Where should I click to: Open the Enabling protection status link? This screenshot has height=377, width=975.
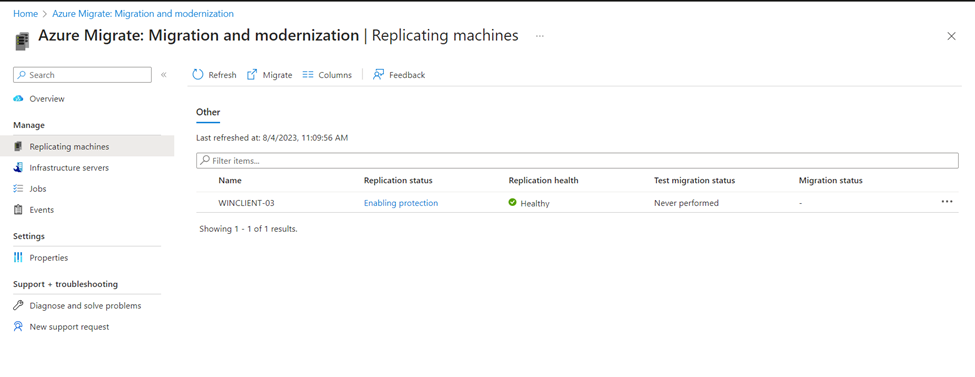click(401, 203)
